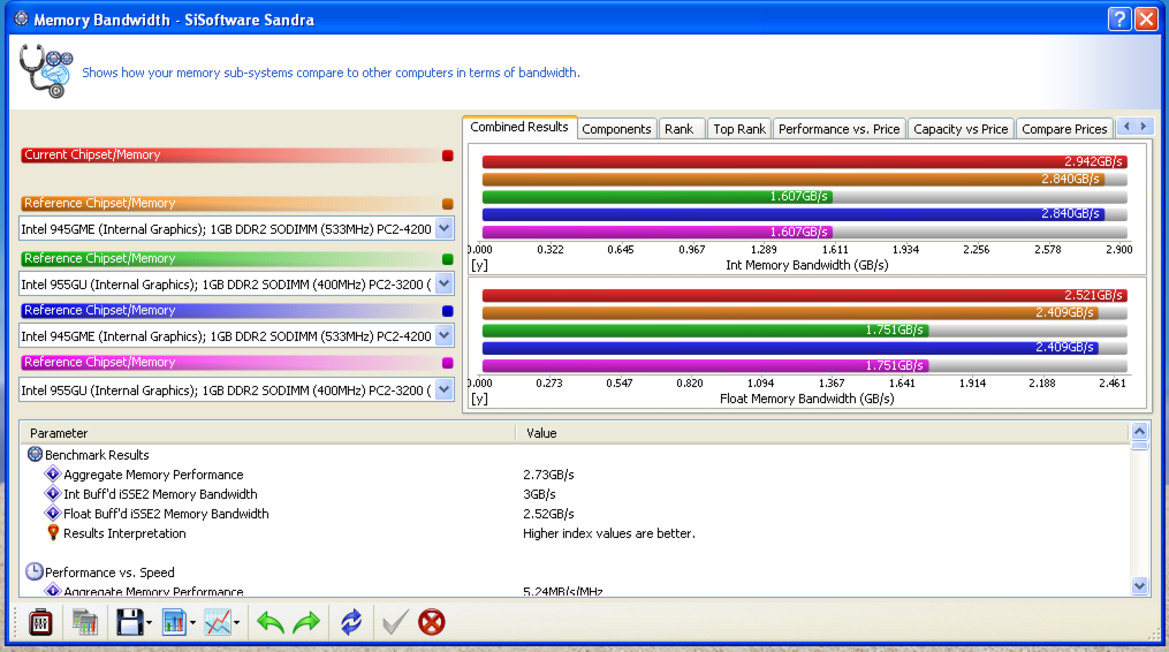Click the grey checkmark OK icon

point(394,621)
